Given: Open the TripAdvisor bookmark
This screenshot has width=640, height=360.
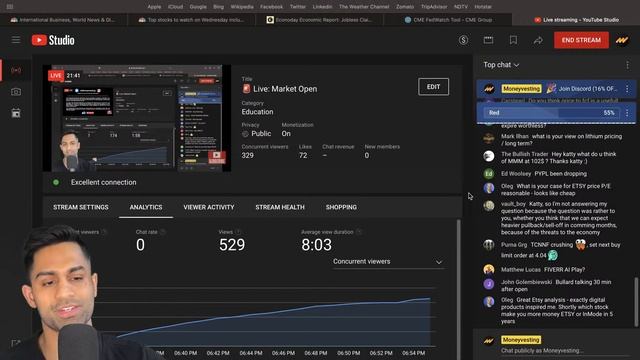Looking at the screenshot, I should pos(434,7).
